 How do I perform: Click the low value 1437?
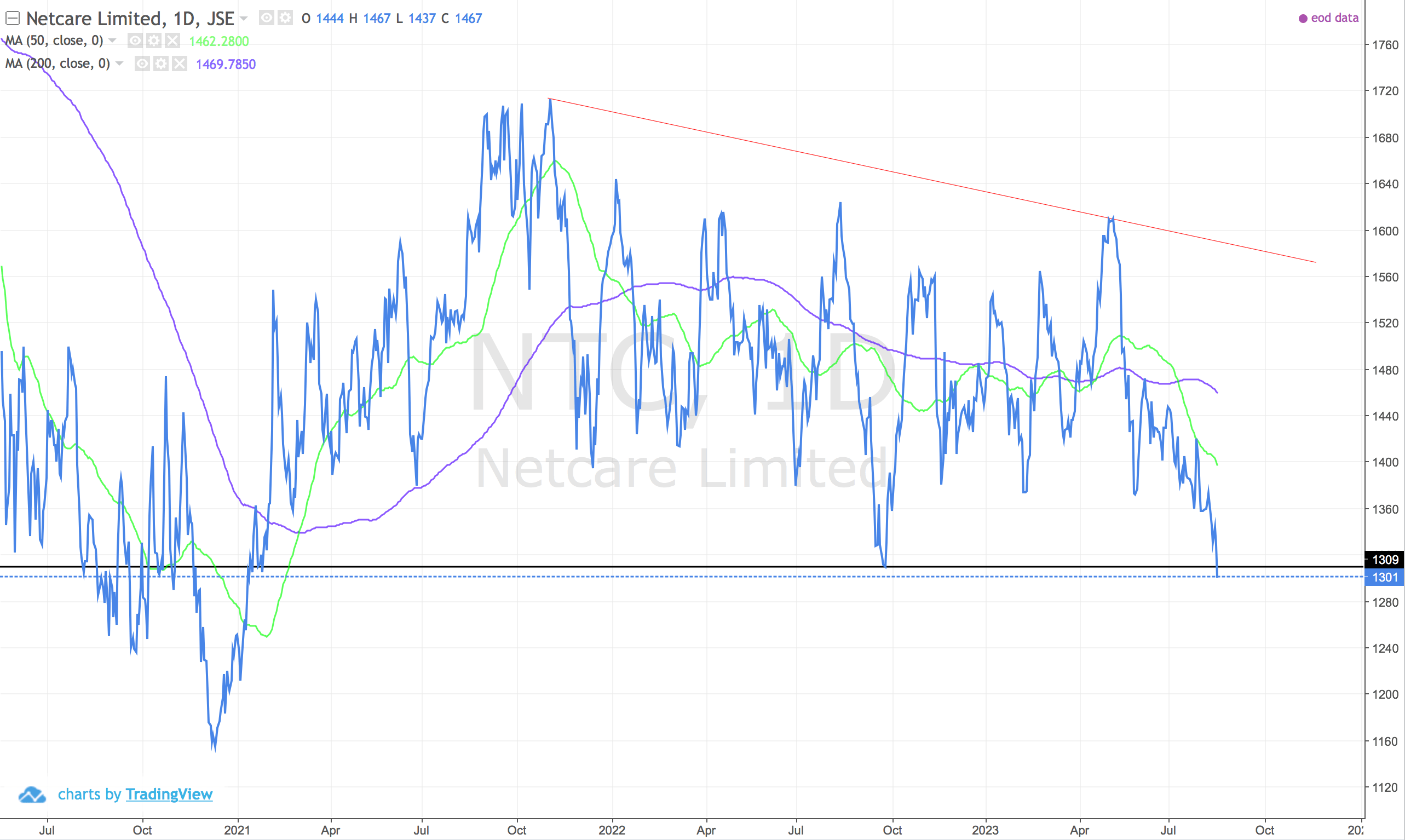(422, 19)
